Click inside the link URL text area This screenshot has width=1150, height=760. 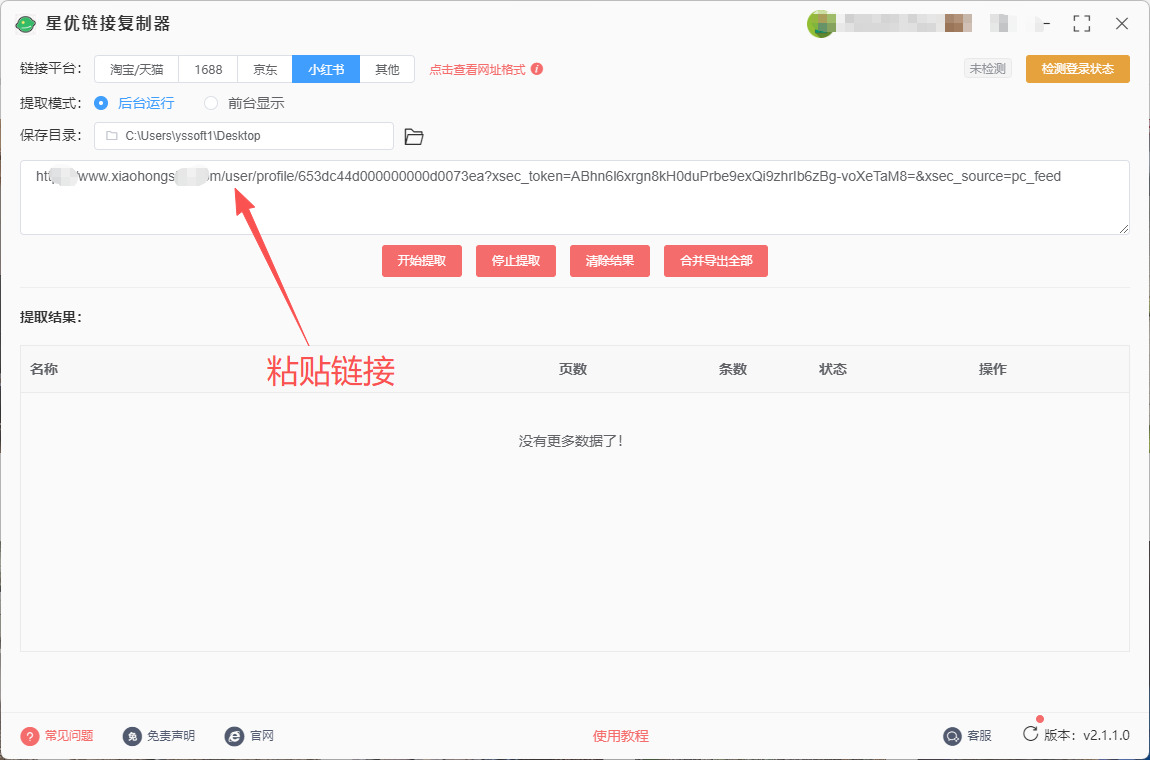tap(574, 197)
